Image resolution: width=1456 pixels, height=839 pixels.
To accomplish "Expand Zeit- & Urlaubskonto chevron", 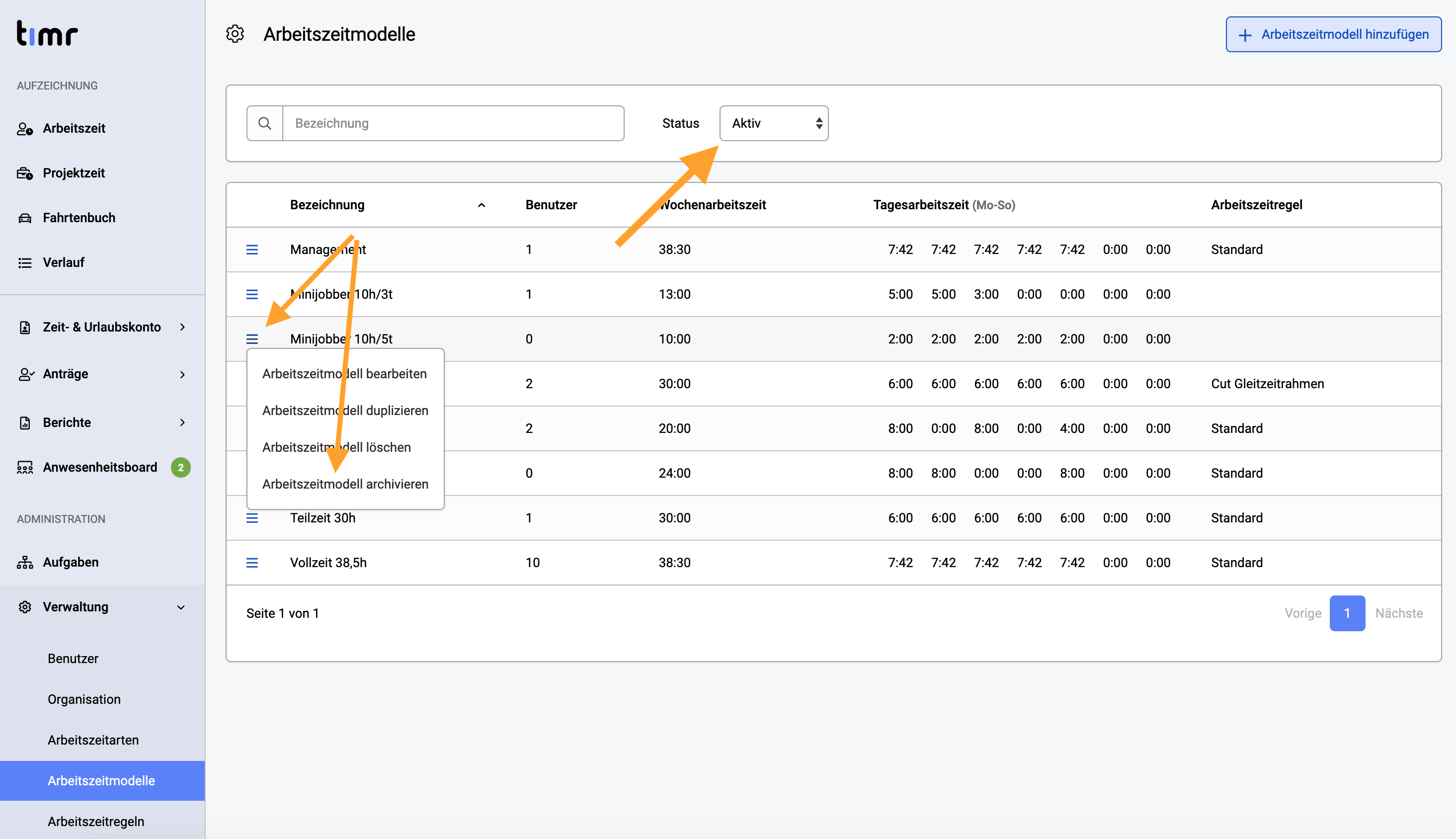I will [x=182, y=328].
